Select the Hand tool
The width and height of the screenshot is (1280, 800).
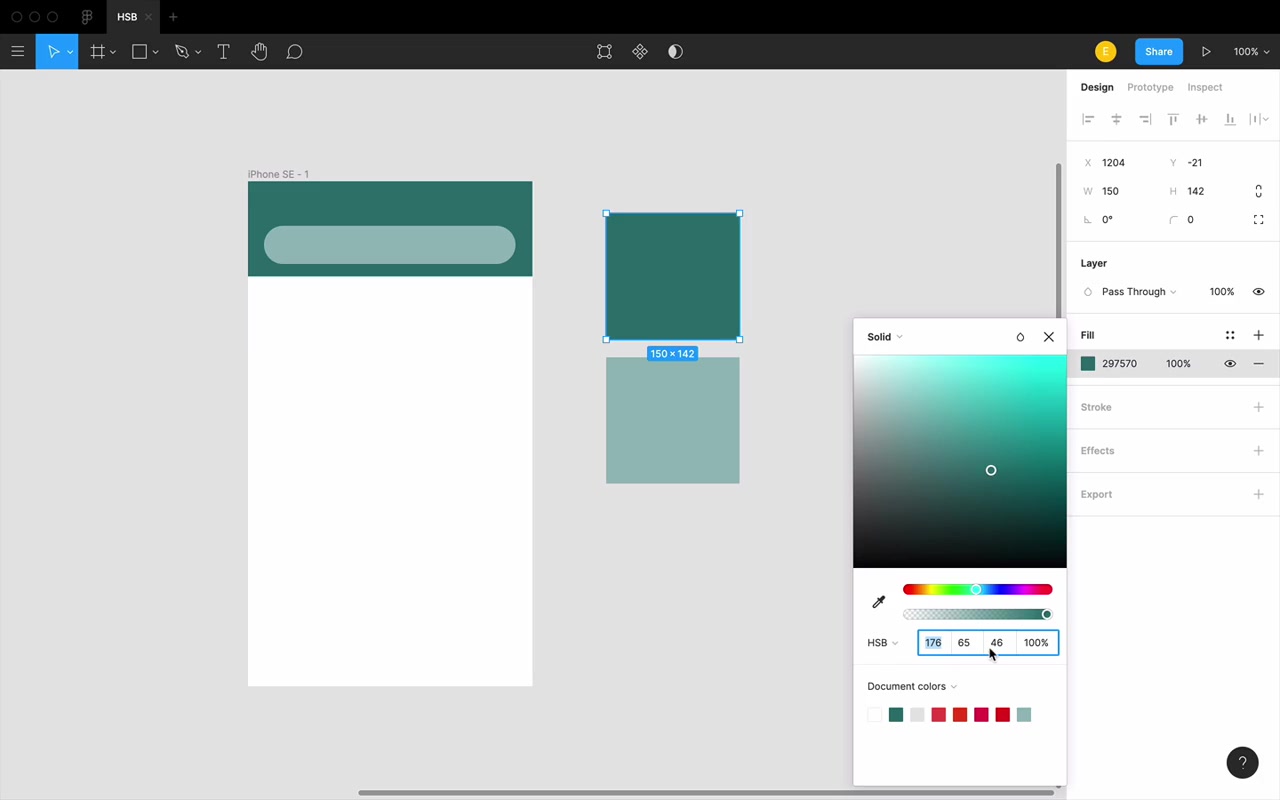click(259, 52)
